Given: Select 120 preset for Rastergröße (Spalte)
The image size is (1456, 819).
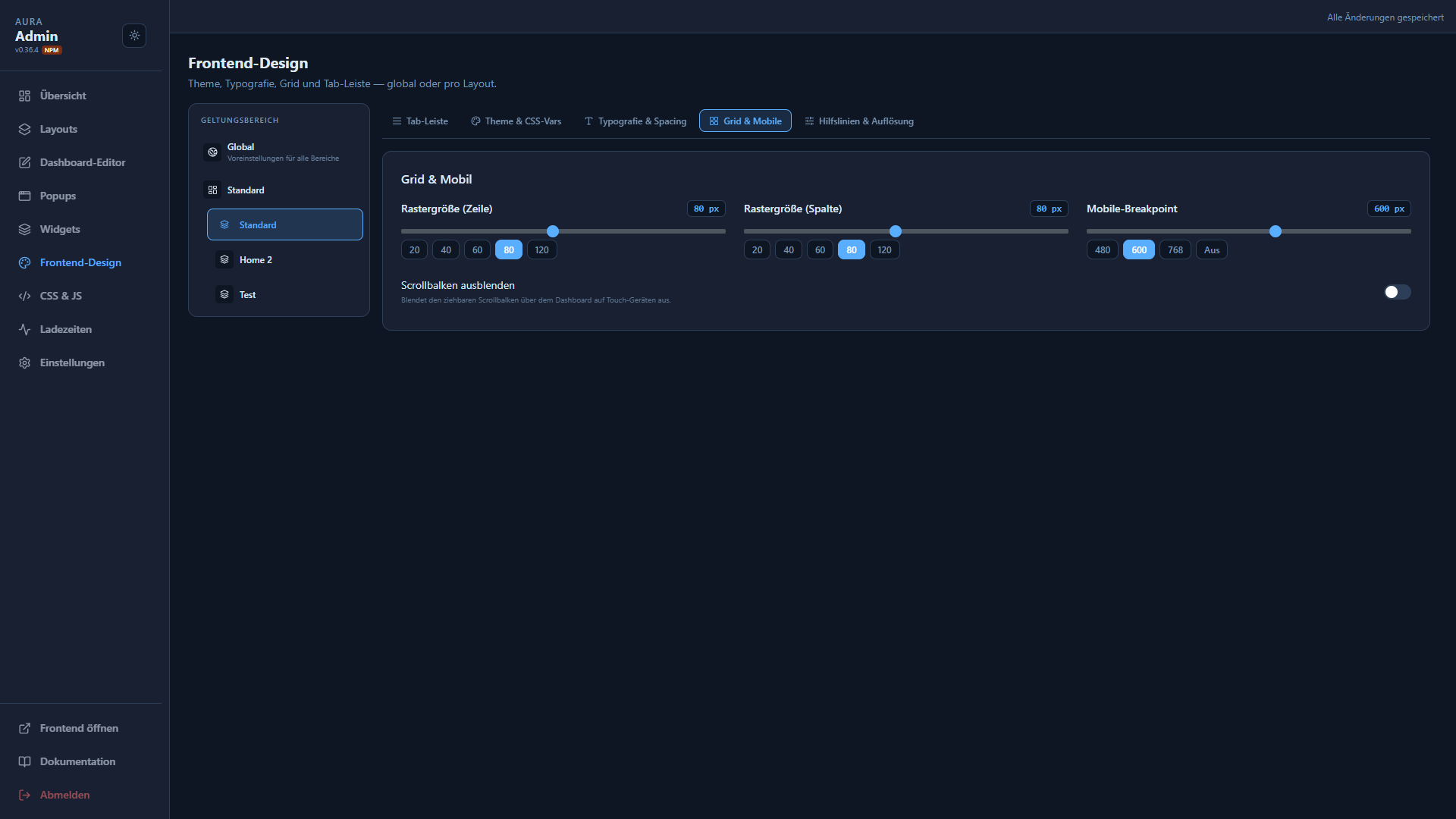Looking at the screenshot, I should pyautogui.click(x=884, y=249).
